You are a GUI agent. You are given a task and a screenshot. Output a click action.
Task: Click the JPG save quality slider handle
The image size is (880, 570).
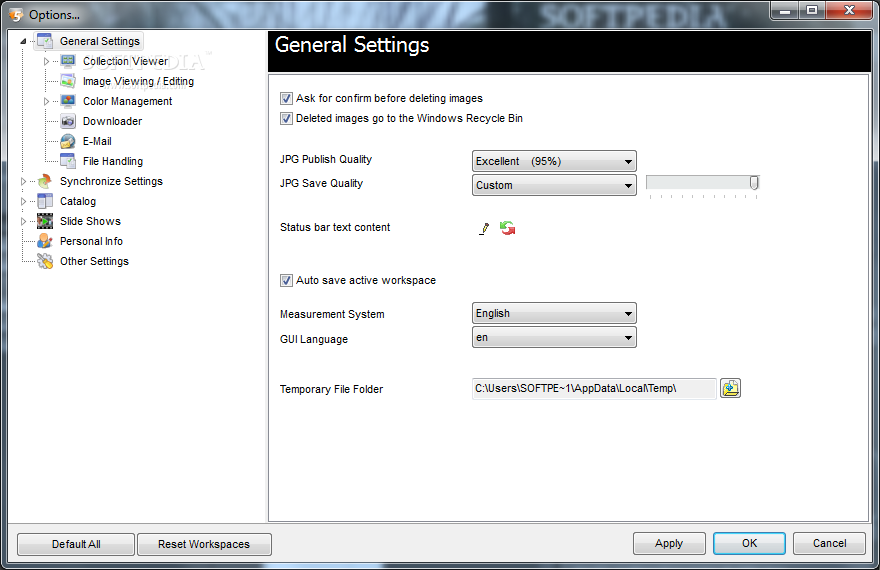coord(754,183)
